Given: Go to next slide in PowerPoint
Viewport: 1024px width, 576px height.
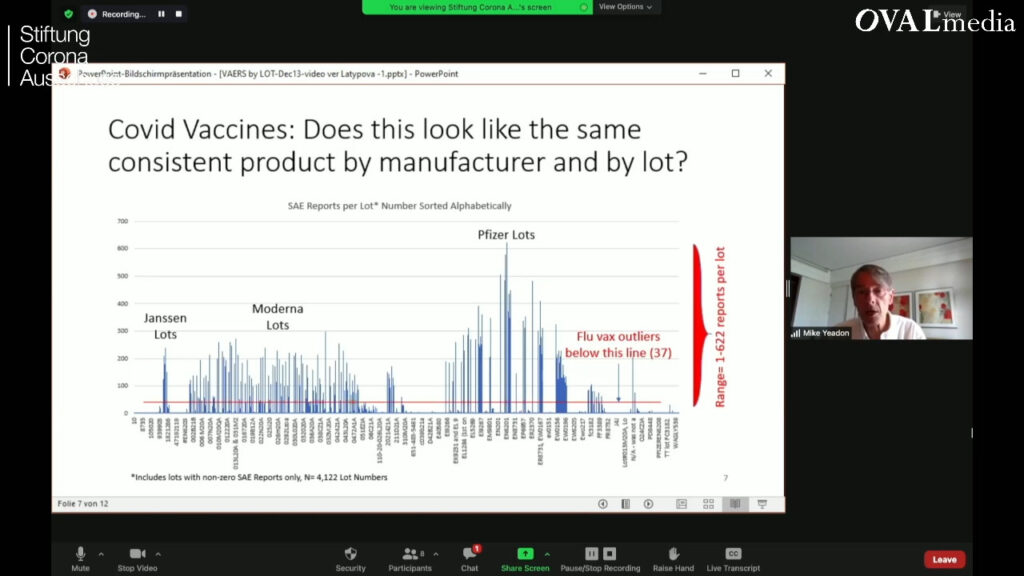Looking at the screenshot, I should (648, 504).
